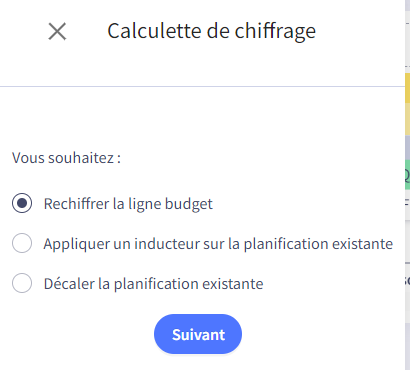Click the Appliquer un inducteur sur la planification label
Image resolution: width=410 pixels, height=370 pixels.
[x=218, y=244]
